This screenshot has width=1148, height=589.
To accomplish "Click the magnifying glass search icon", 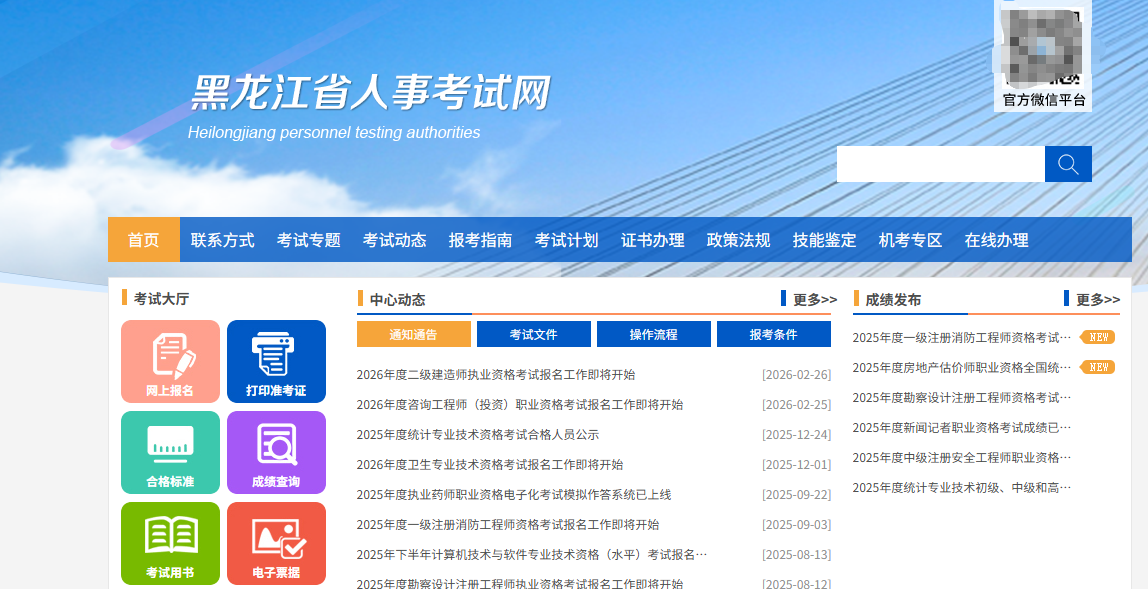I will point(1068,163).
